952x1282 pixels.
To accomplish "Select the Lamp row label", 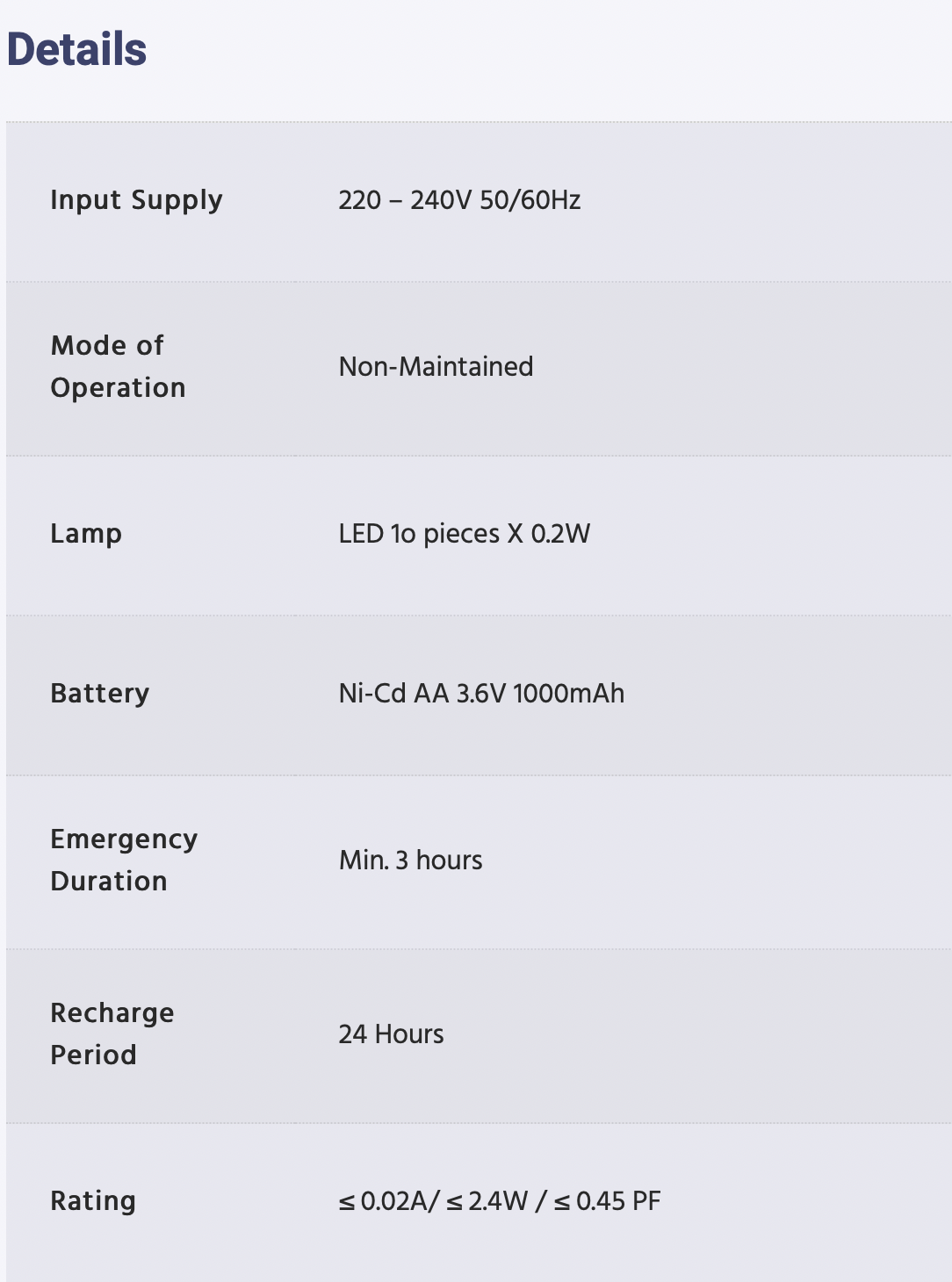I will [86, 534].
